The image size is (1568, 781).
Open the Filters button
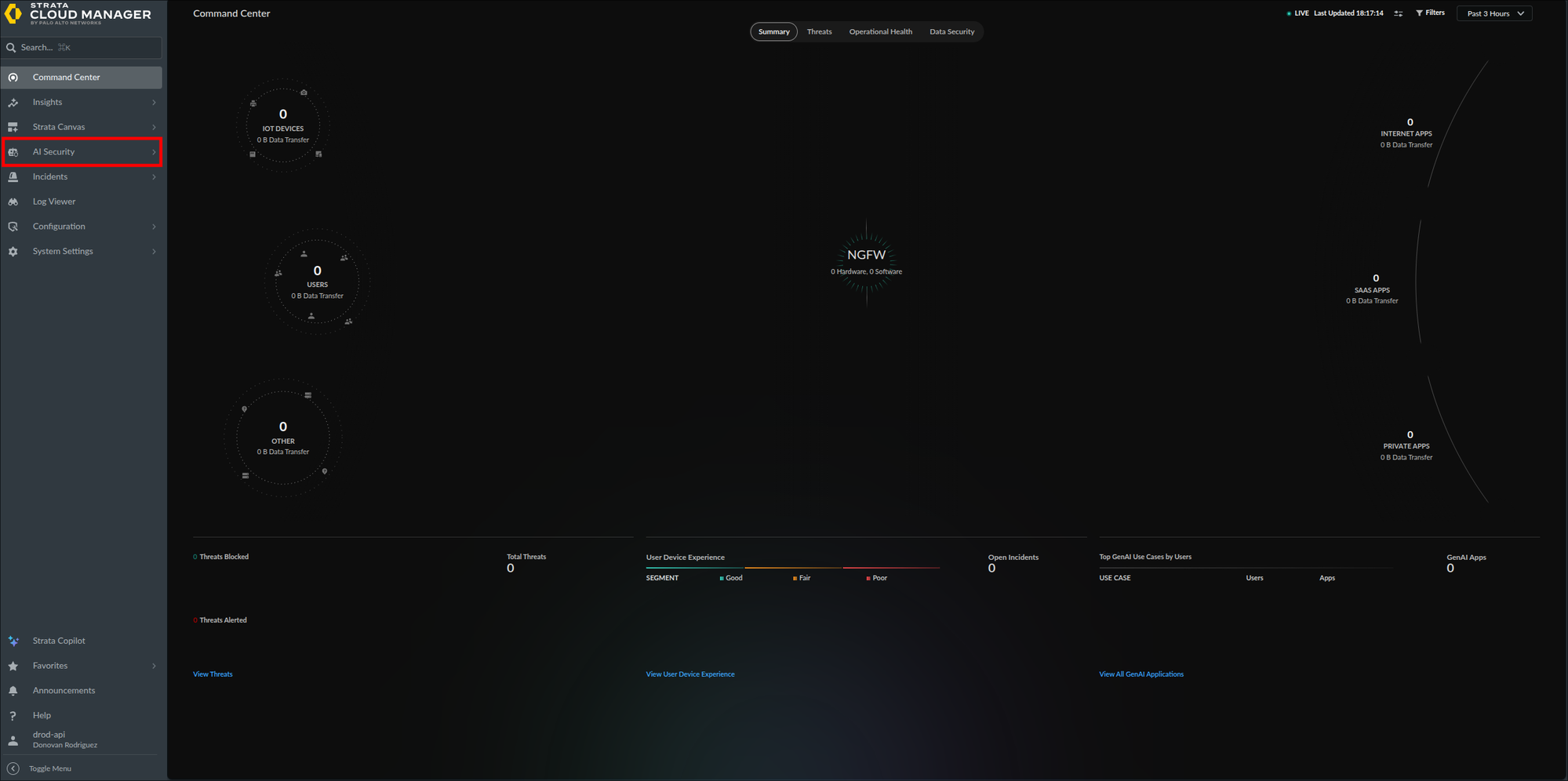(1430, 13)
